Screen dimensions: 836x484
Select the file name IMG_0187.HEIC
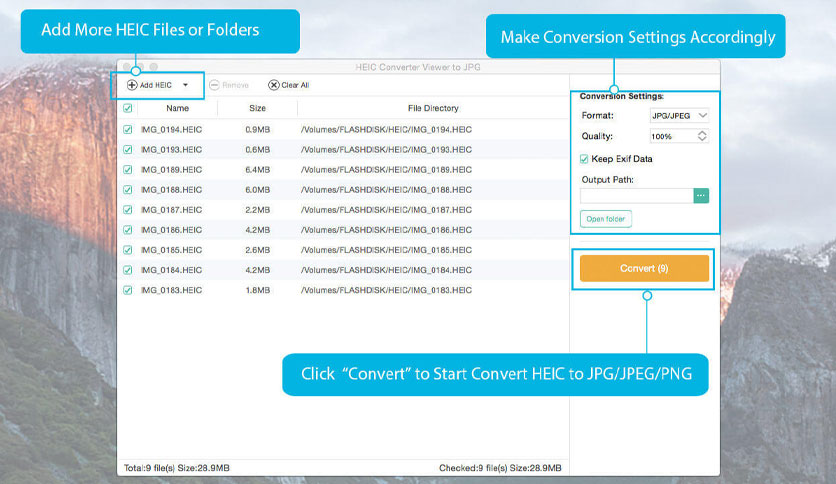click(171, 210)
